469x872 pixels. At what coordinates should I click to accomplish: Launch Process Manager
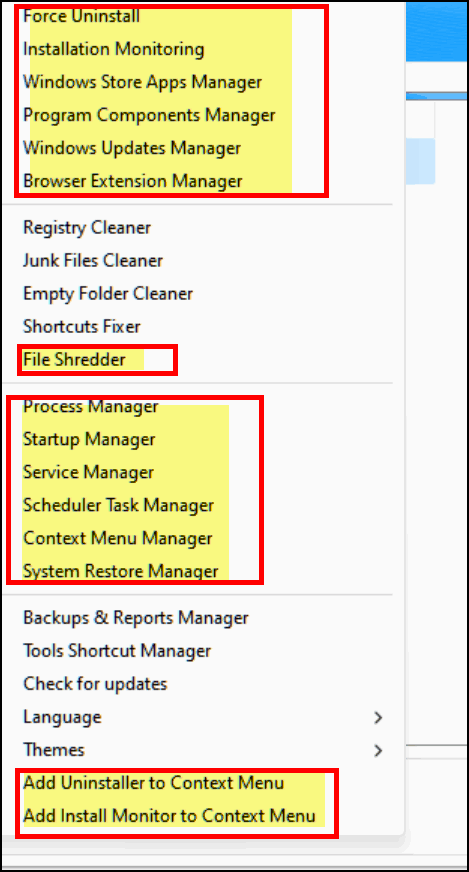click(91, 407)
